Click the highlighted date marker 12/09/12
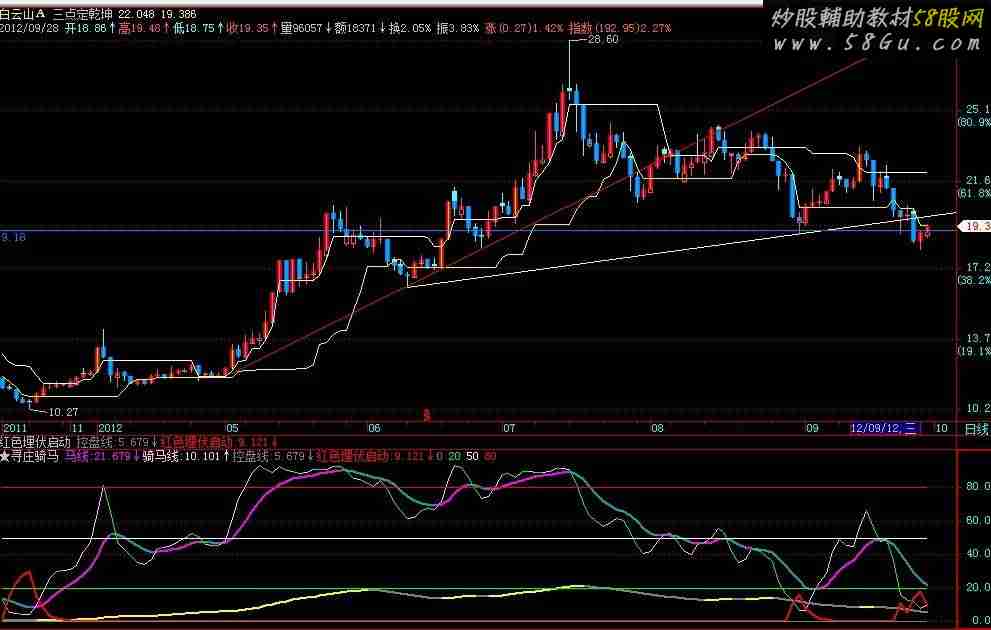Viewport: 991px width, 630px height. pyautogui.click(x=885, y=428)
